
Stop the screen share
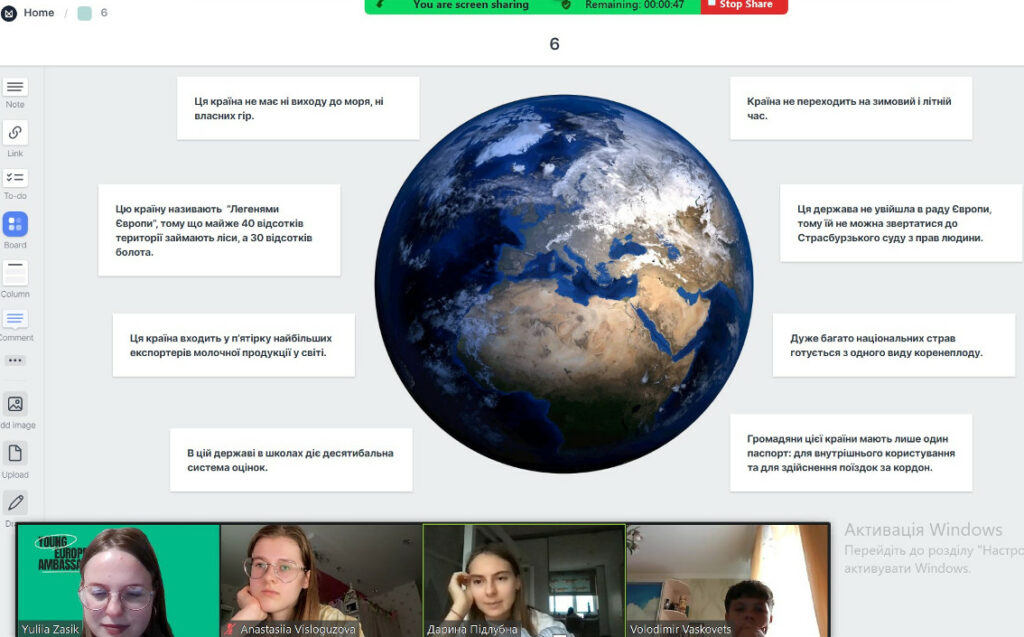coord(744,5)
